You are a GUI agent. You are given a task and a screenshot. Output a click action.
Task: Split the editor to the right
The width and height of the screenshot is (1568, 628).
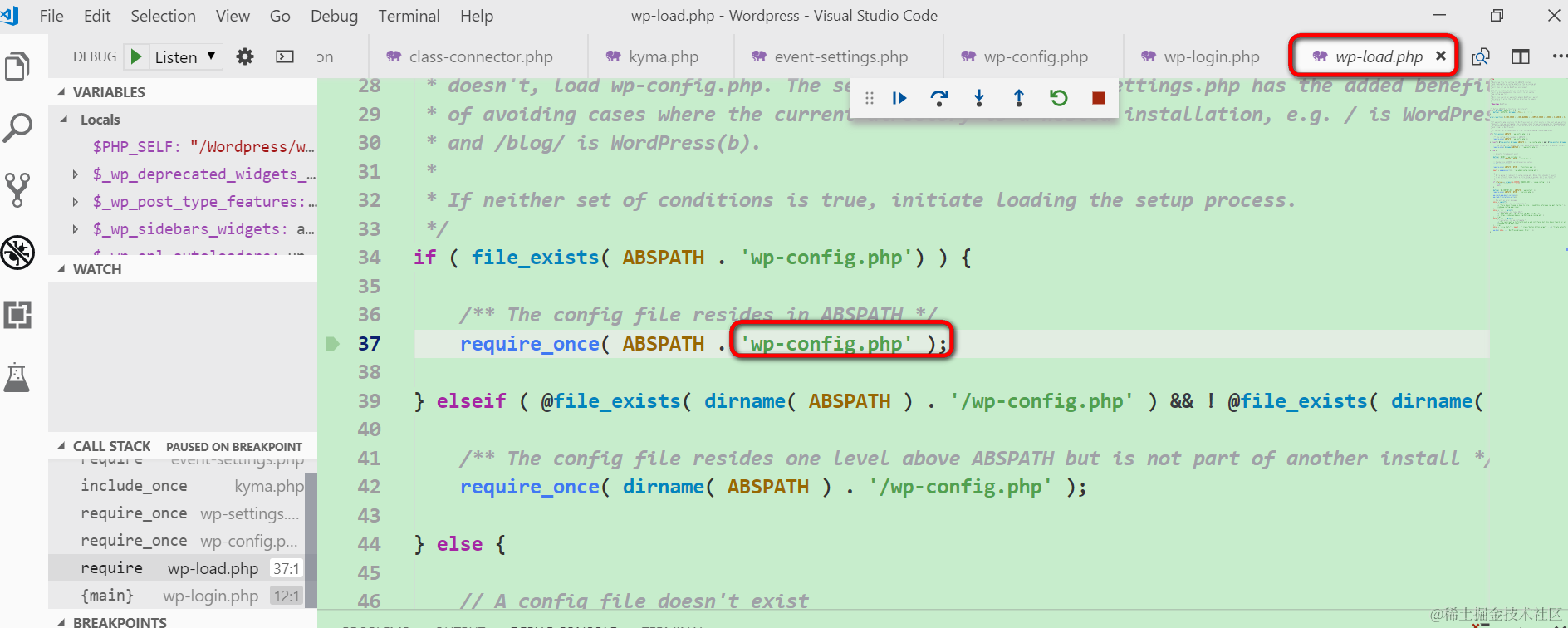point(1521,56)
